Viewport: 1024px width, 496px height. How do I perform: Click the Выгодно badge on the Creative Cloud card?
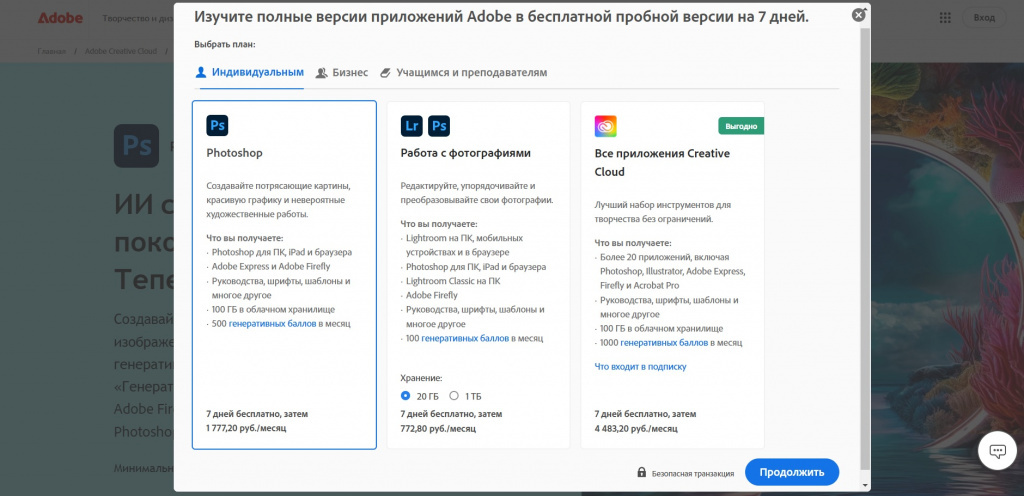[741, 126]
